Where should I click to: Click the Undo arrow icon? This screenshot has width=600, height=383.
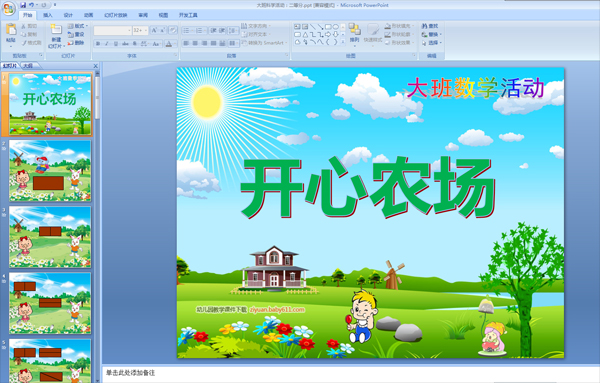click(x=32, y=5)
